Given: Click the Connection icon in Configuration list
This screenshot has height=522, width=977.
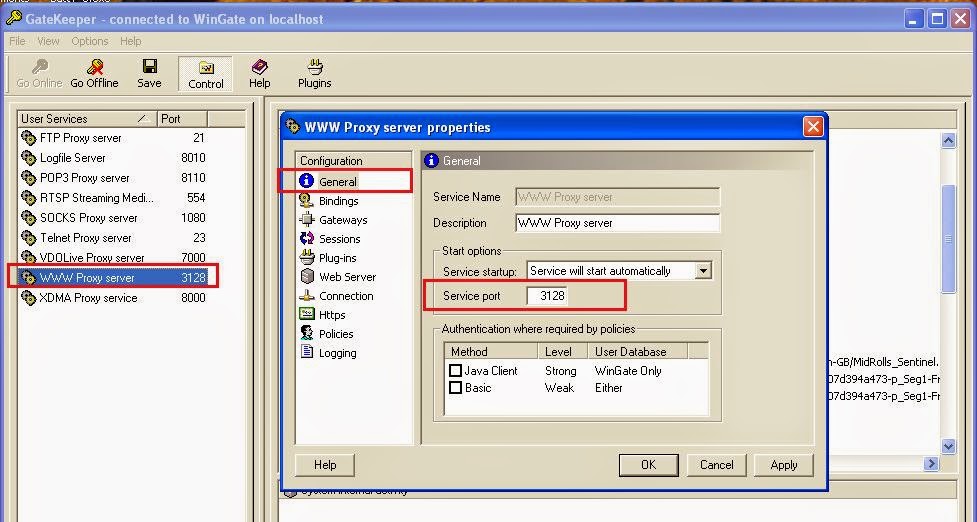Looking at the screenshot, I should (306, 295).
